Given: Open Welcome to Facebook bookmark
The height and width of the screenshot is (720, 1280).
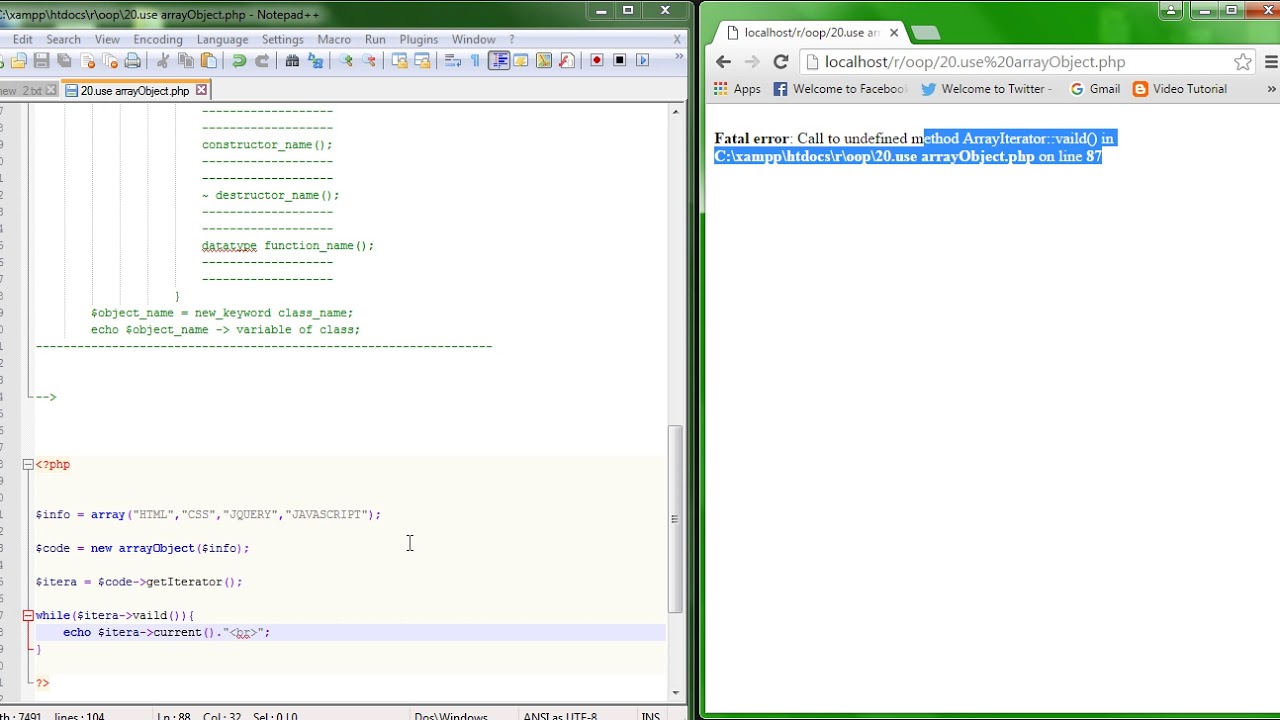Looking at the screenshot, I should (840, 89).
